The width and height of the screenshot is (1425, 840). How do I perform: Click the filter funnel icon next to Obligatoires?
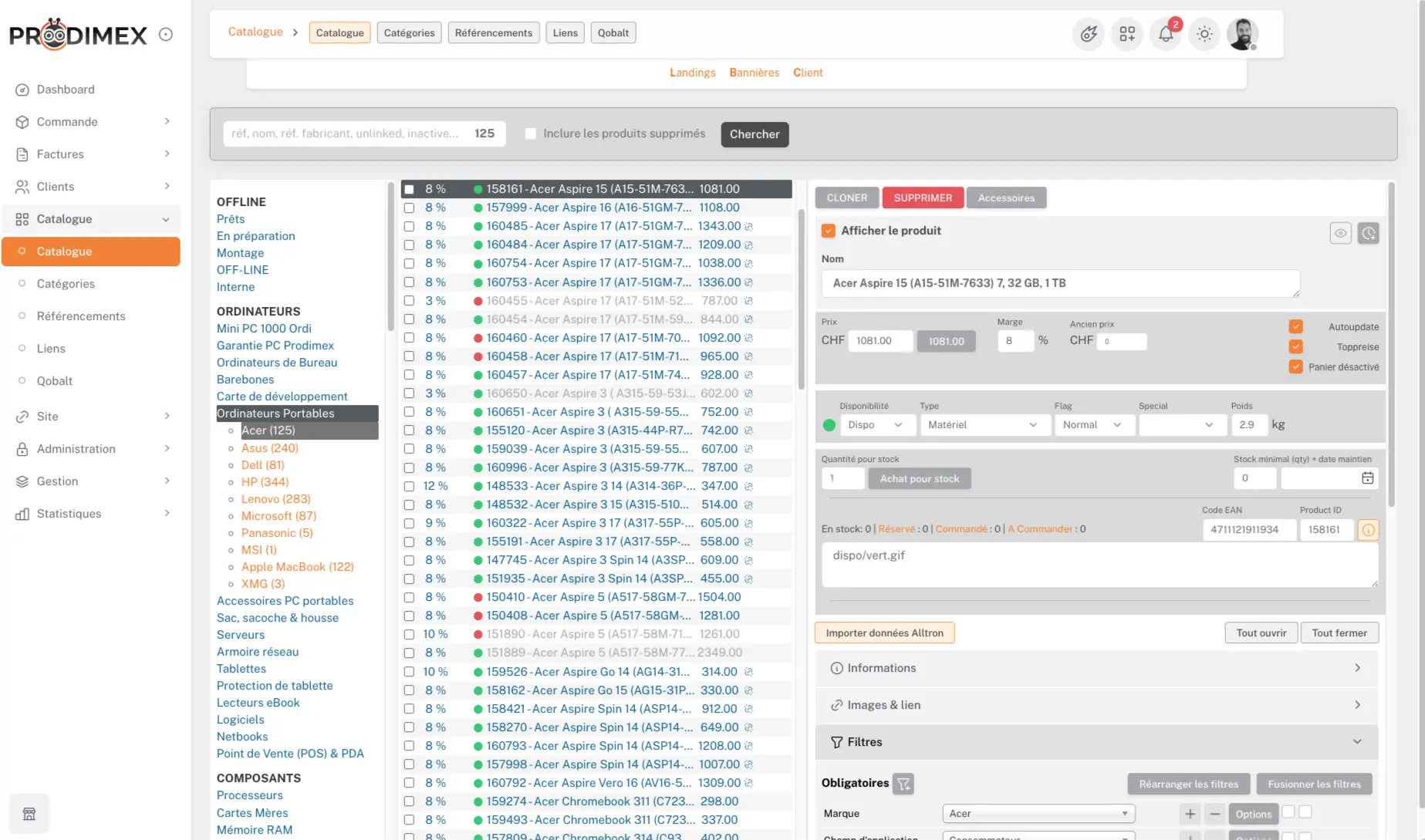pyautogui.click(x=903, y=784)
